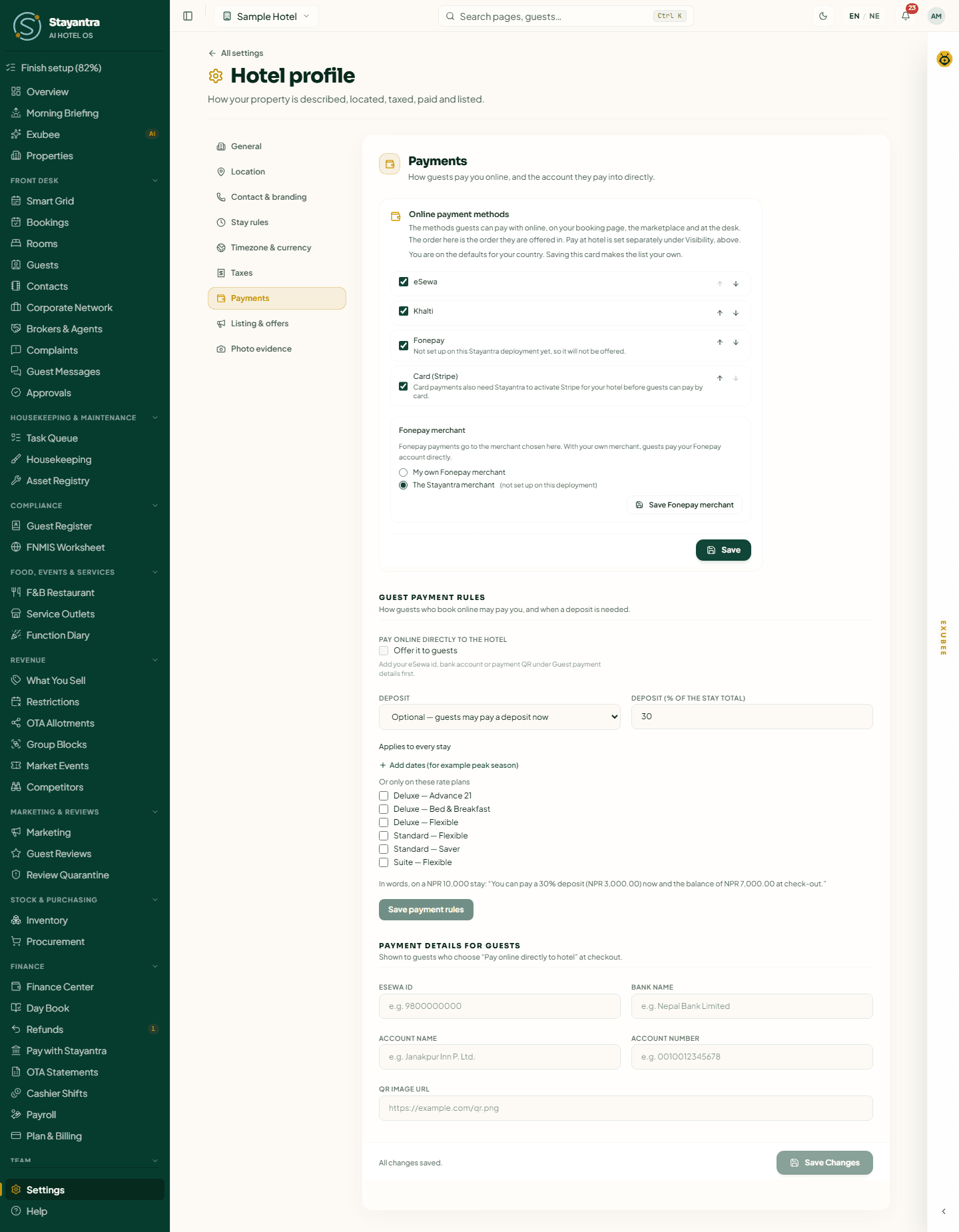
Task: Open Housekeeping in the sidebar
Action: click(x=85, y=460)
